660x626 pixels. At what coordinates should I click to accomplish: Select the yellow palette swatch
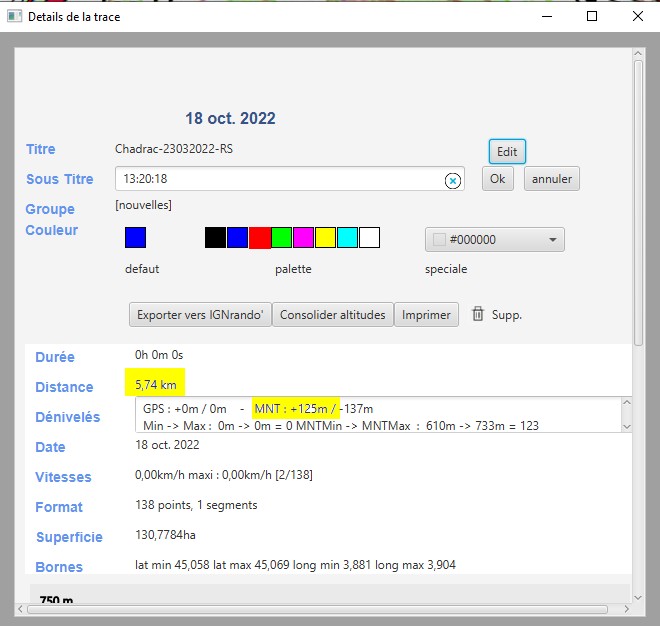(x=325, y=238)
